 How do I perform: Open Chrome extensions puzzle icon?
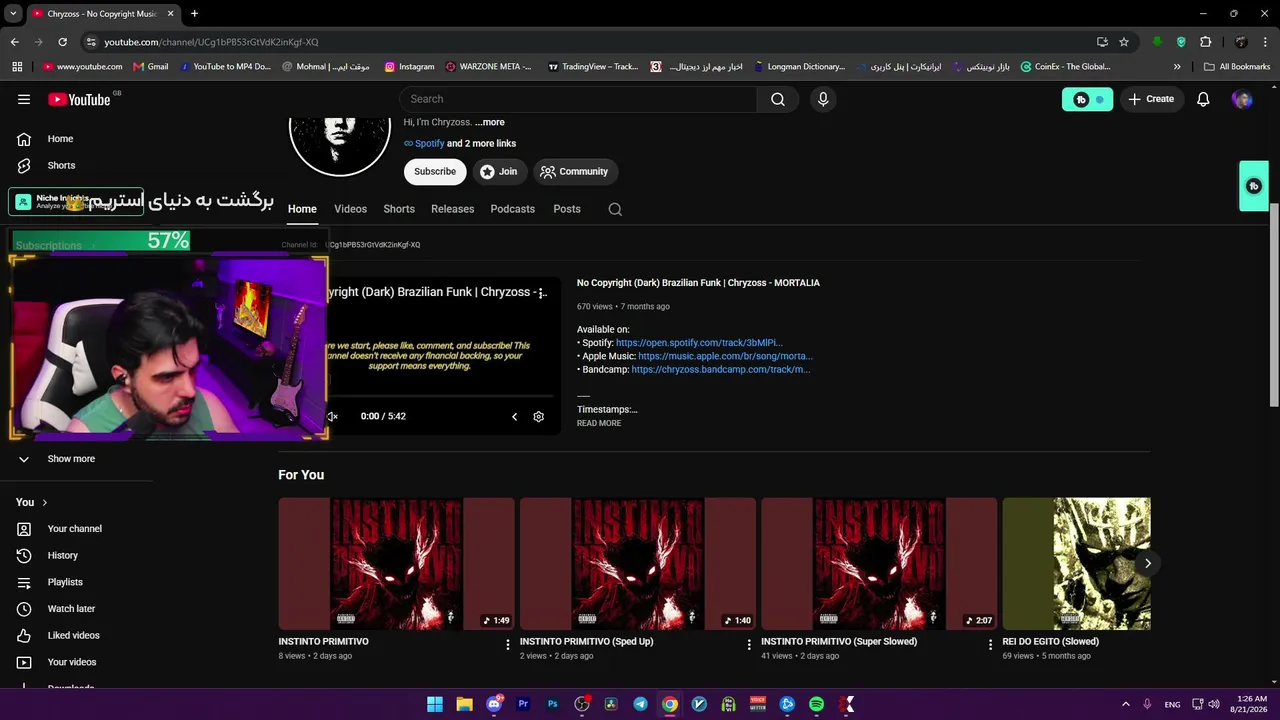(x=1205, y=42)
